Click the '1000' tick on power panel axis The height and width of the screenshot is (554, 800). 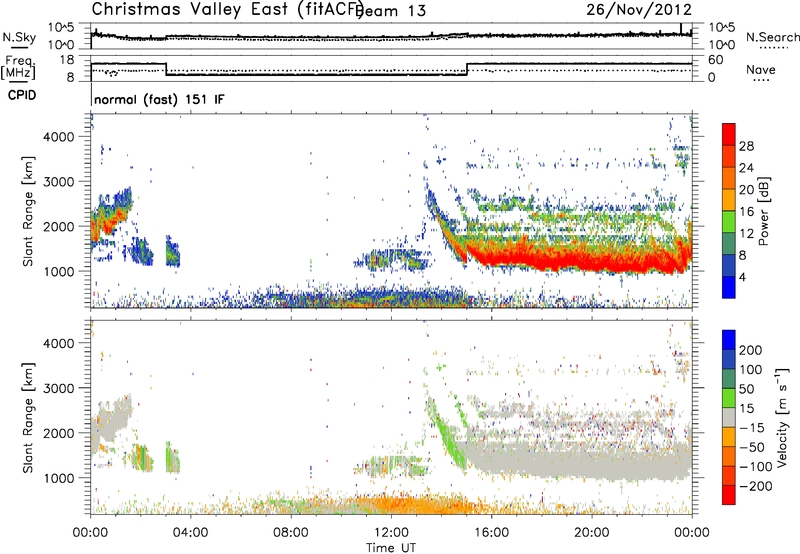point(59,271)
